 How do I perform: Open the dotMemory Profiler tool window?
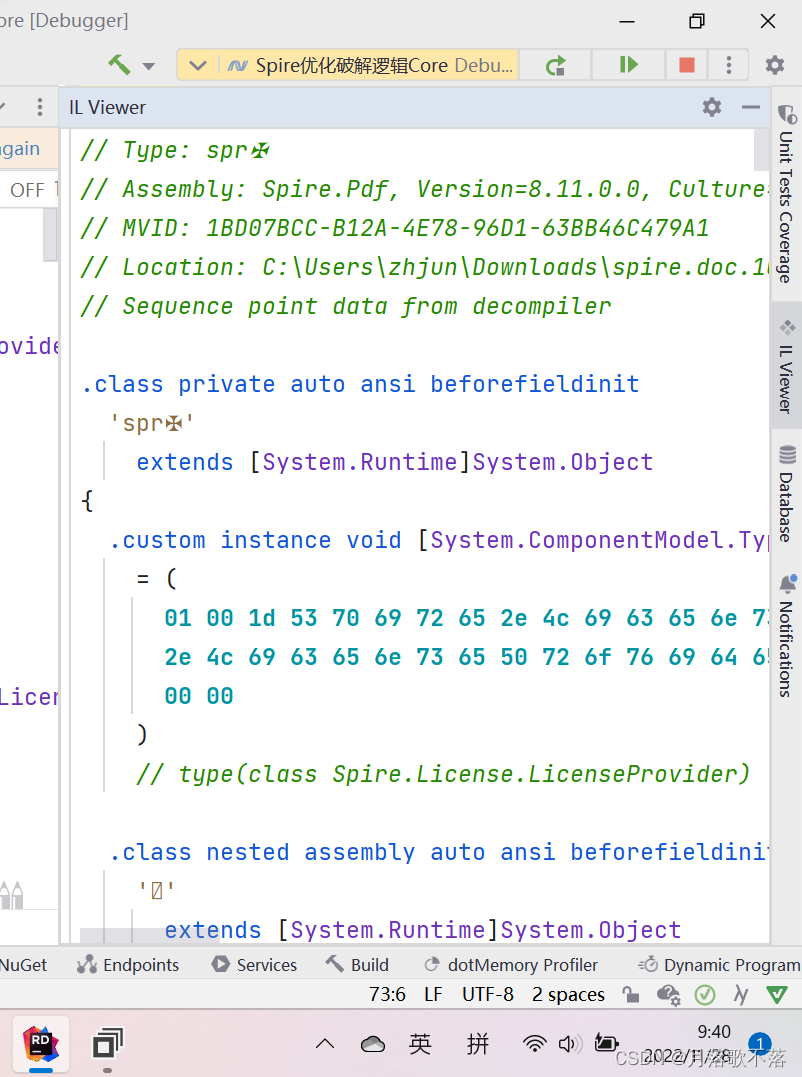click(511, 965)
